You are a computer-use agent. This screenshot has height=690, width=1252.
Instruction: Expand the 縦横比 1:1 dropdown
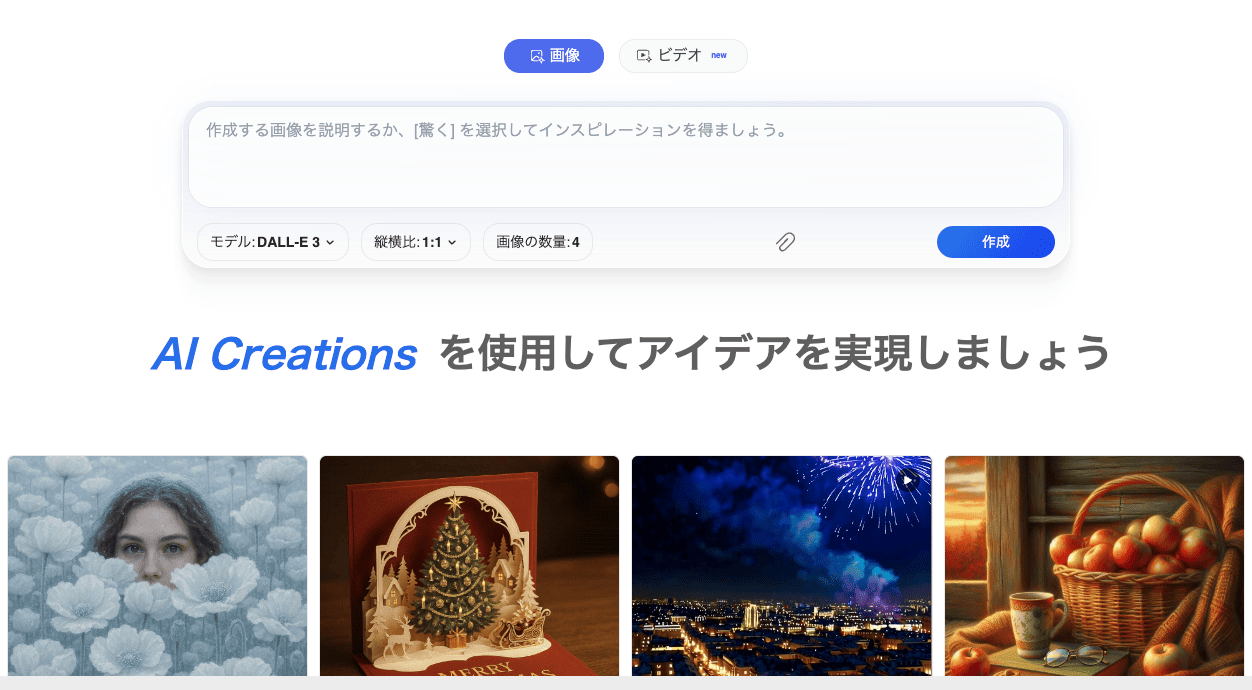(x=416, y=242)
